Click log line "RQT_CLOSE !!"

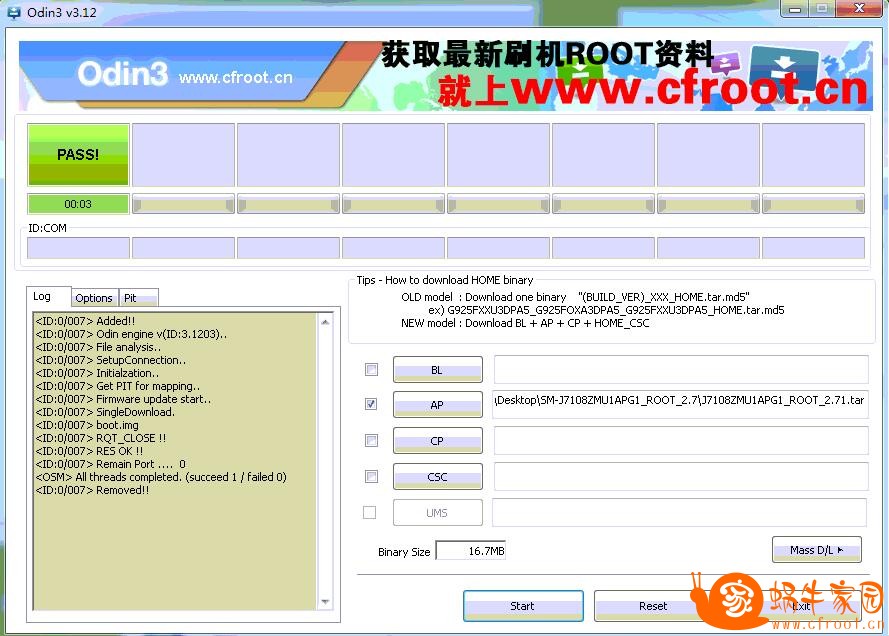click(x=101, y=438)
